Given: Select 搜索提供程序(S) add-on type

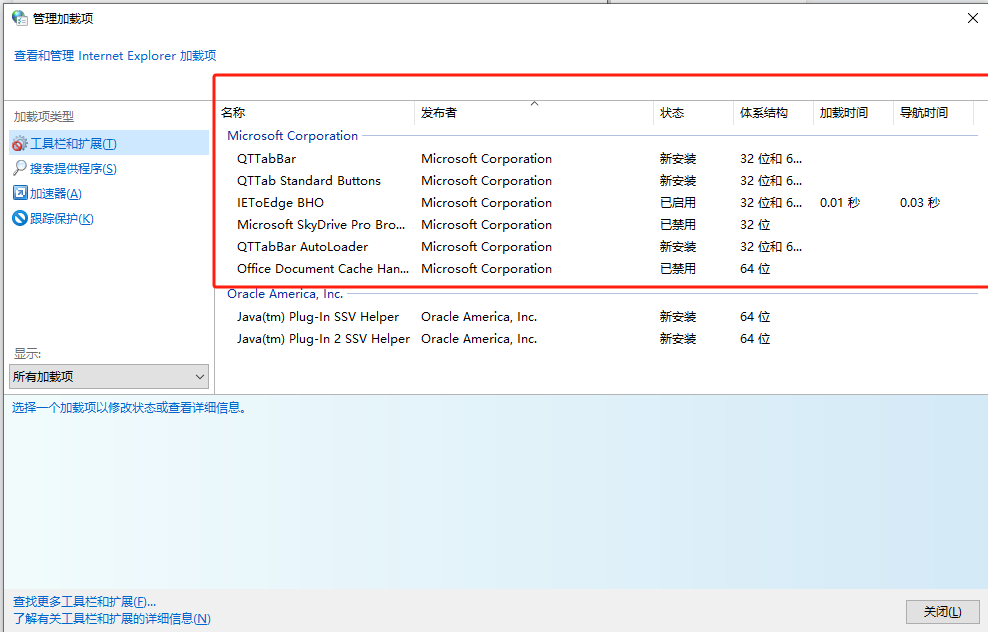Looking at the screenshot, I should coord(73,168).
